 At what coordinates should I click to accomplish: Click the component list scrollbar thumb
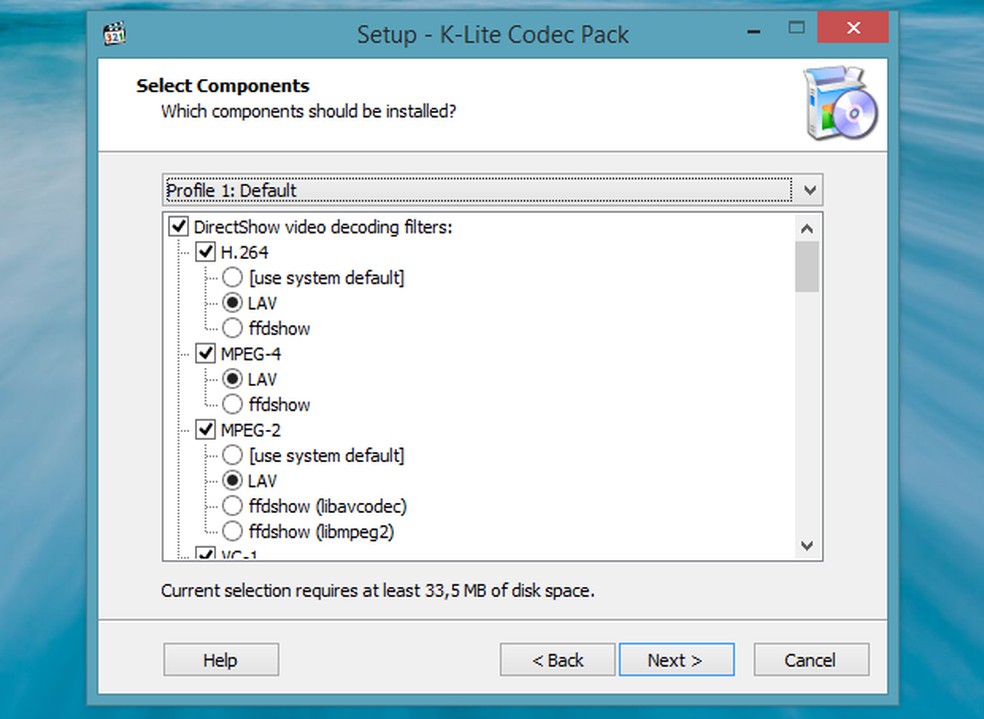[808, 267]
